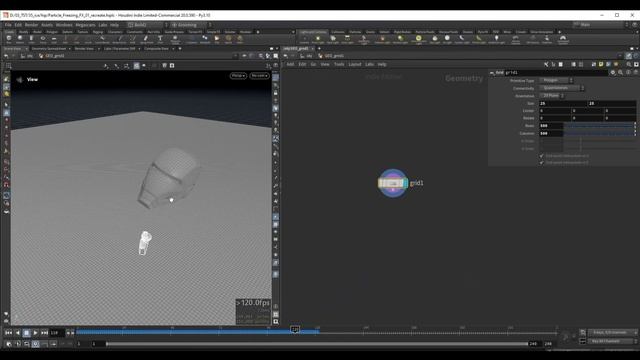Open the Render menu
Image resolution: width=640 pixels, height=360 pixels.
[31, 25]
